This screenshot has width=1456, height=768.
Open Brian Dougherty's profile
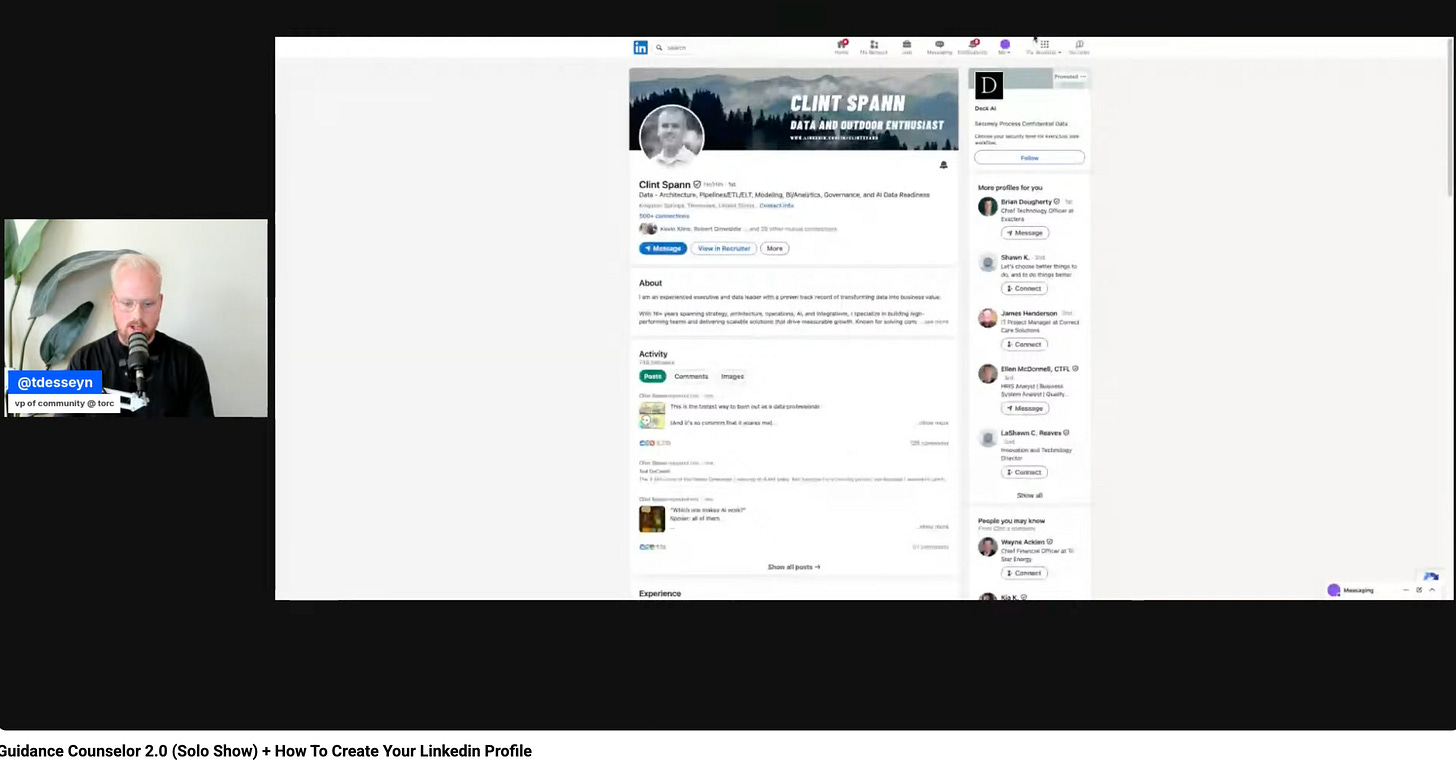1026,202
